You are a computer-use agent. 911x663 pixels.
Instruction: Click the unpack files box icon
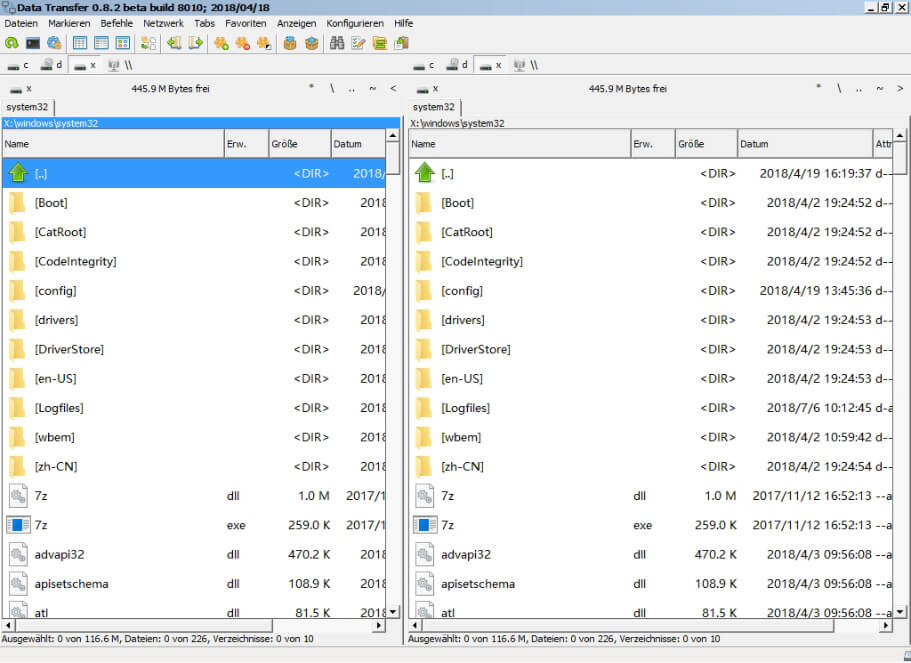(x=311, y=43)
